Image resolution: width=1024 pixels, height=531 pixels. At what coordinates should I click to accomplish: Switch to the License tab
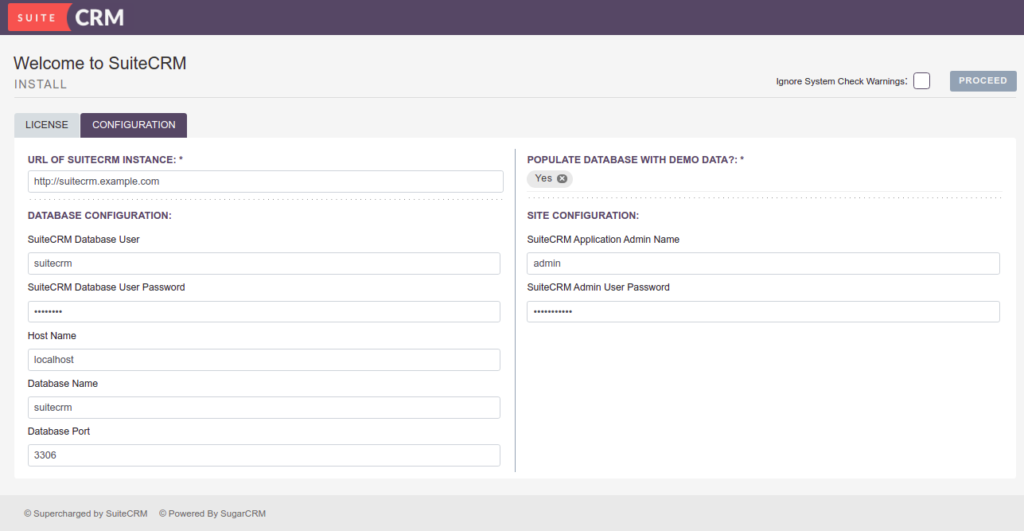(x=46, y=125)
